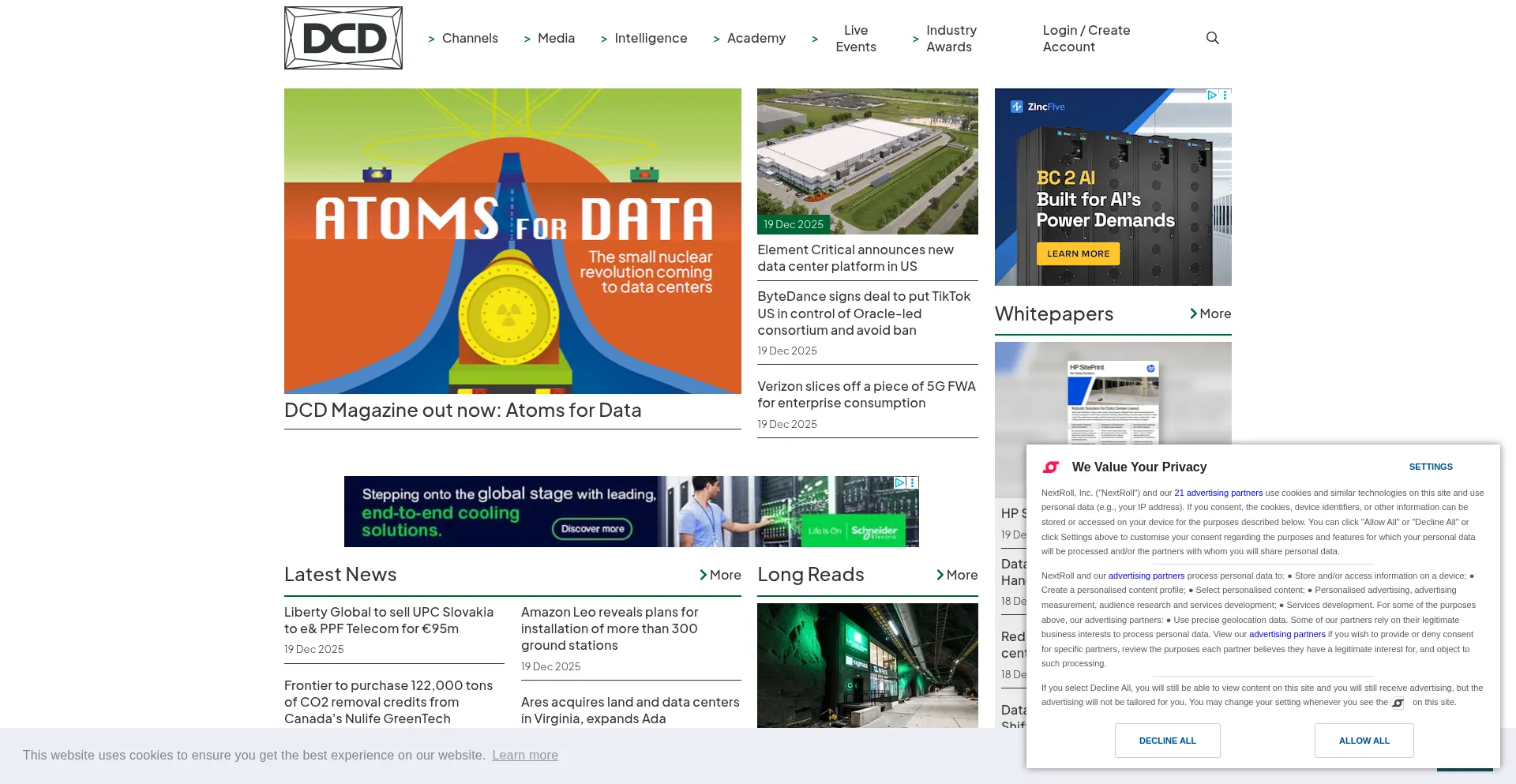Viewport: 1516px width, 784px height.
Task: Click LEARN MORE on the ZincFive ad
Action: pyautogui.click(x=1079, y=253)
